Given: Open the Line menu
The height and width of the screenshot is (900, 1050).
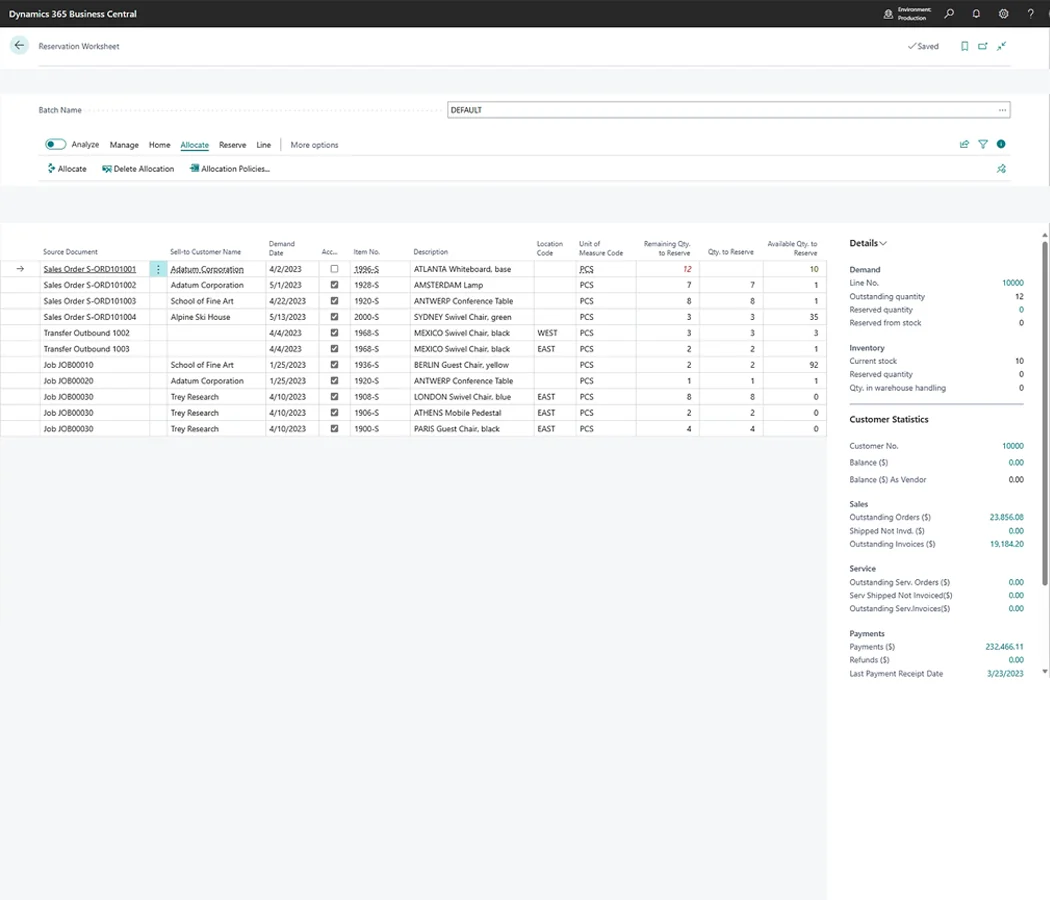Looking at the screenshot, I should point(264,145).
